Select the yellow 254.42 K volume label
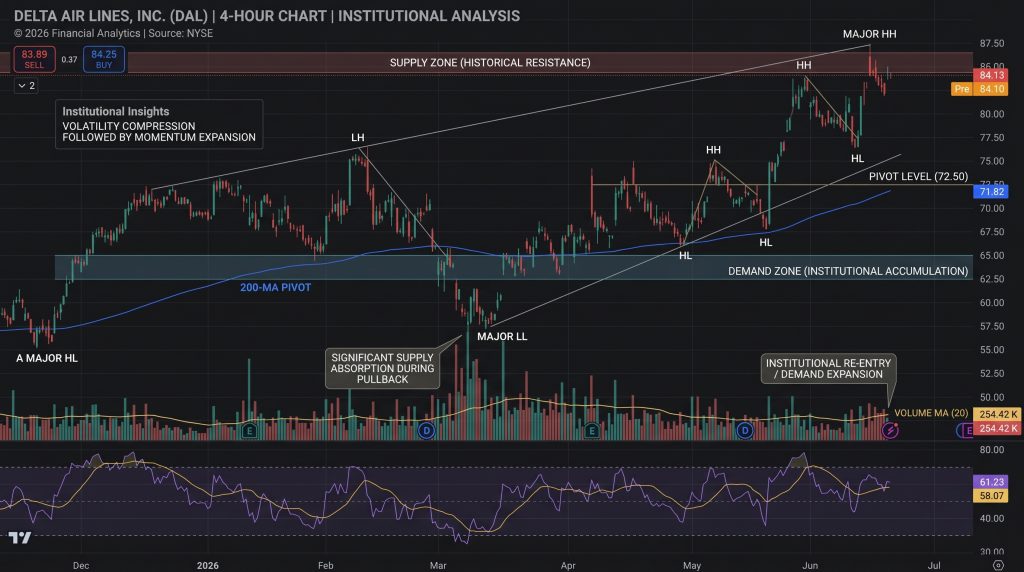Viewport: 1024px width, 572px height. (x=998, y=415)
